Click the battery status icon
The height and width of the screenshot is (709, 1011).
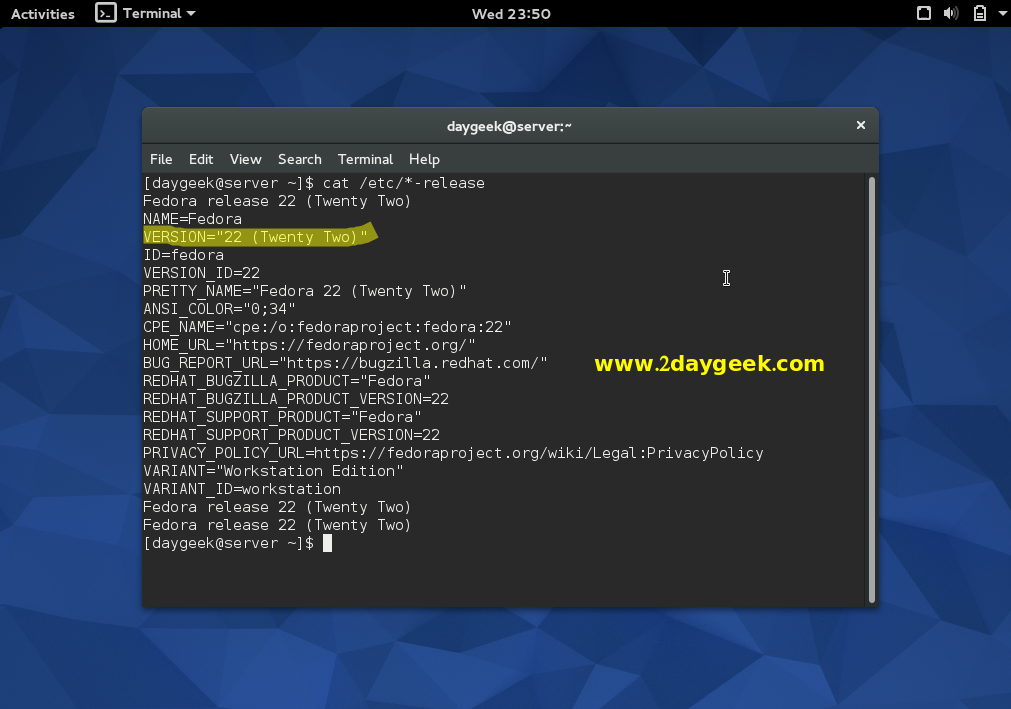(x=979, y=13)
